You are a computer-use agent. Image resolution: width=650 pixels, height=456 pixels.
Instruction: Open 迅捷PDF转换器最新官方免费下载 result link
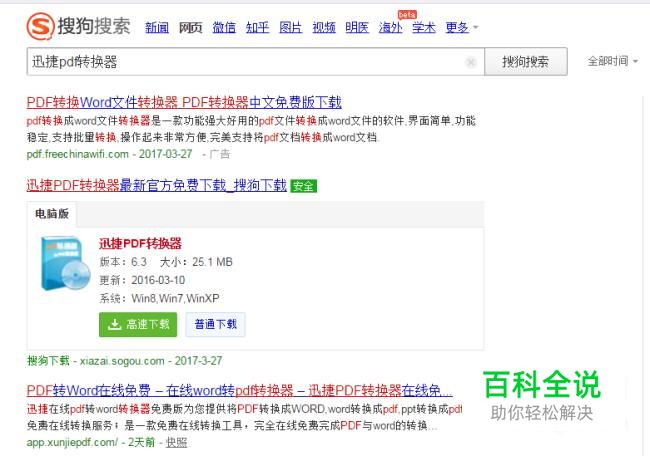coord(157,185)
